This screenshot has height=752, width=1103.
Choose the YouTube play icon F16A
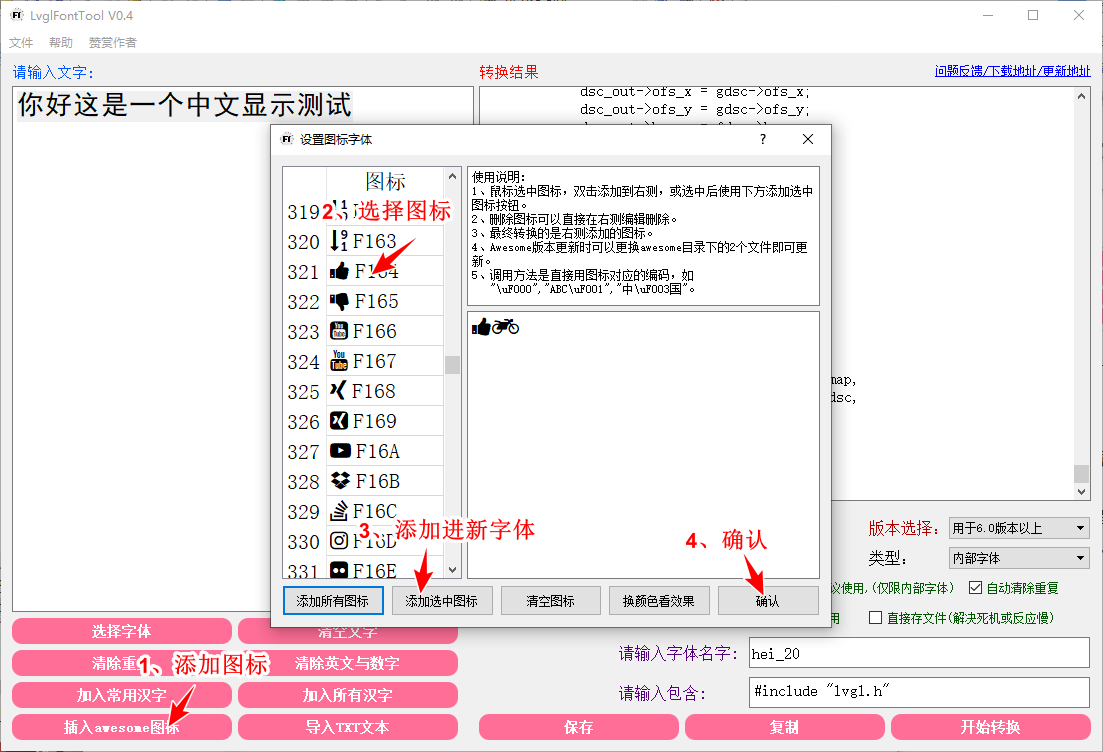[384, 451]
